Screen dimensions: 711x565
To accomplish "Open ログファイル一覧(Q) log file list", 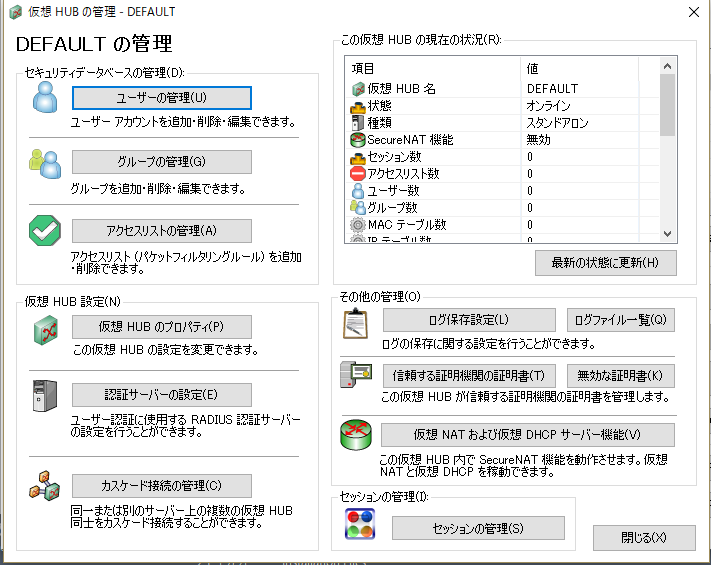I will 620,320.
